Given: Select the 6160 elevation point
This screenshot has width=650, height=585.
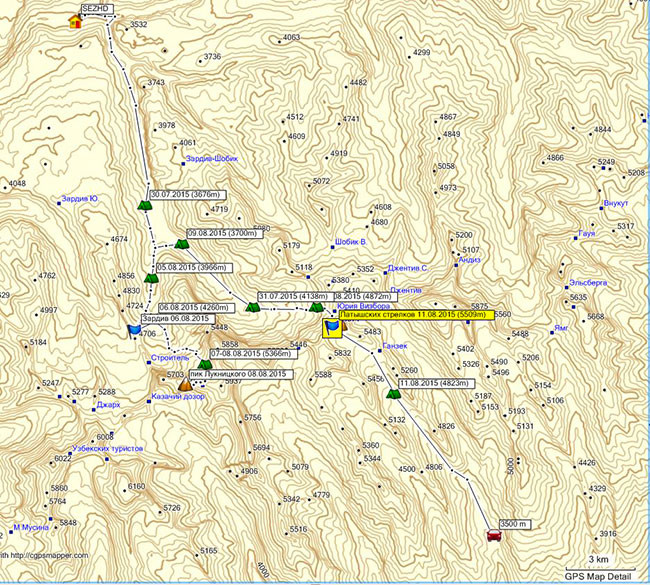Looking at the screenshot, I should pos(136,486).
